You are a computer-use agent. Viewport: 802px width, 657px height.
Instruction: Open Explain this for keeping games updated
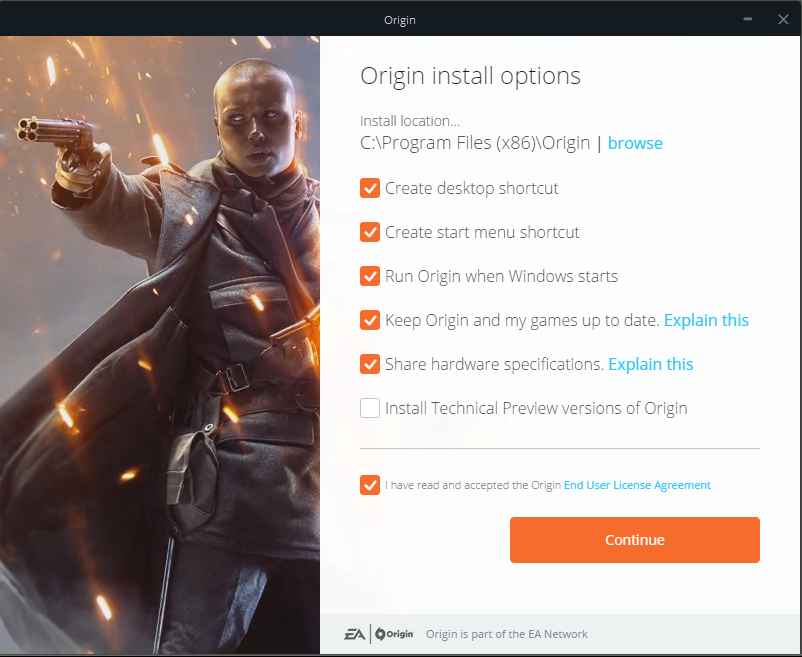(x=706, y=320)
